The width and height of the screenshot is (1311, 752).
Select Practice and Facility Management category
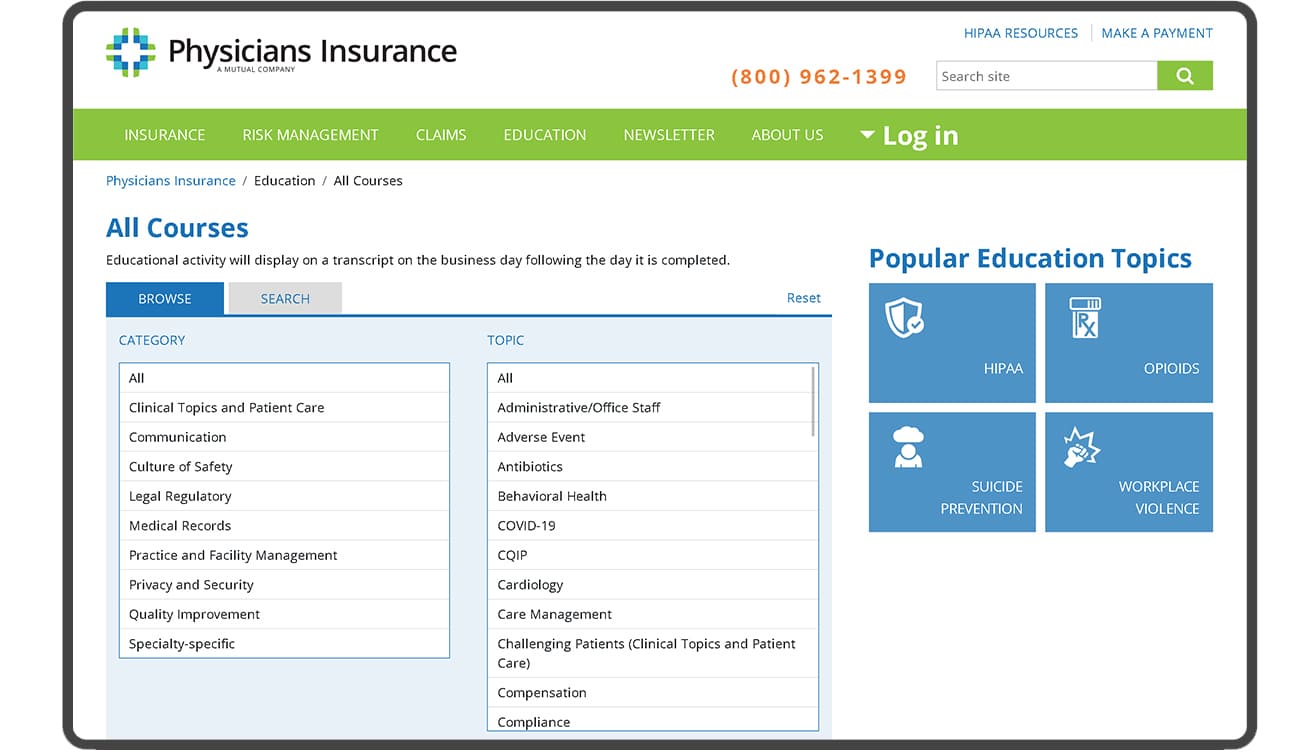[284, 555]
